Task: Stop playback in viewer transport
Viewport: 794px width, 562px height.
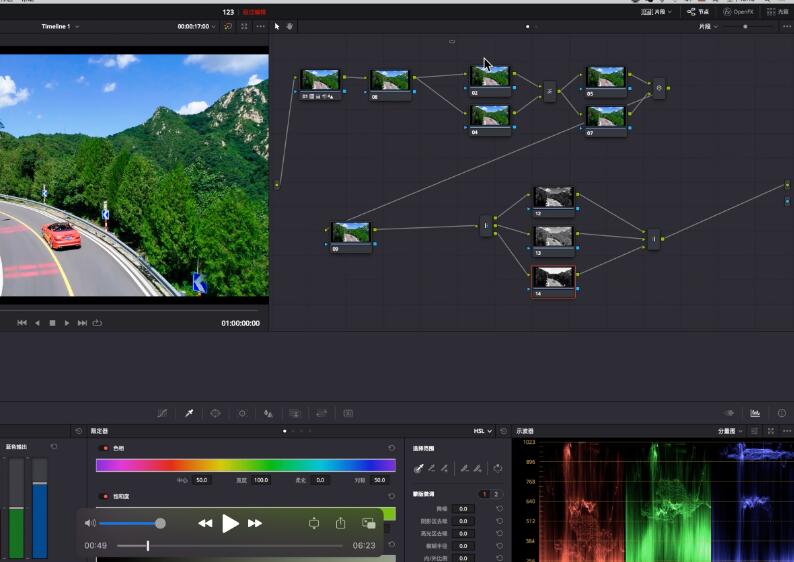Action: click(52, 323)
